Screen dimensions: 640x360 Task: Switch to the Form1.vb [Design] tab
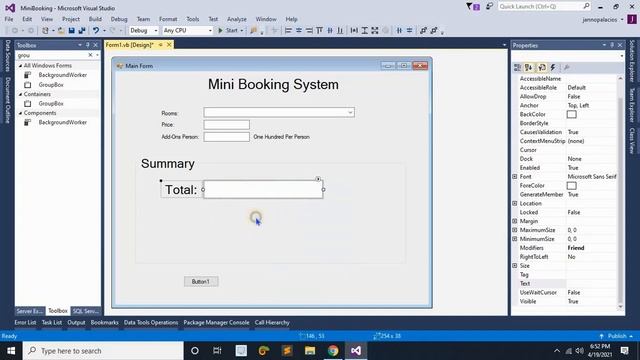[x=130, y=45]
